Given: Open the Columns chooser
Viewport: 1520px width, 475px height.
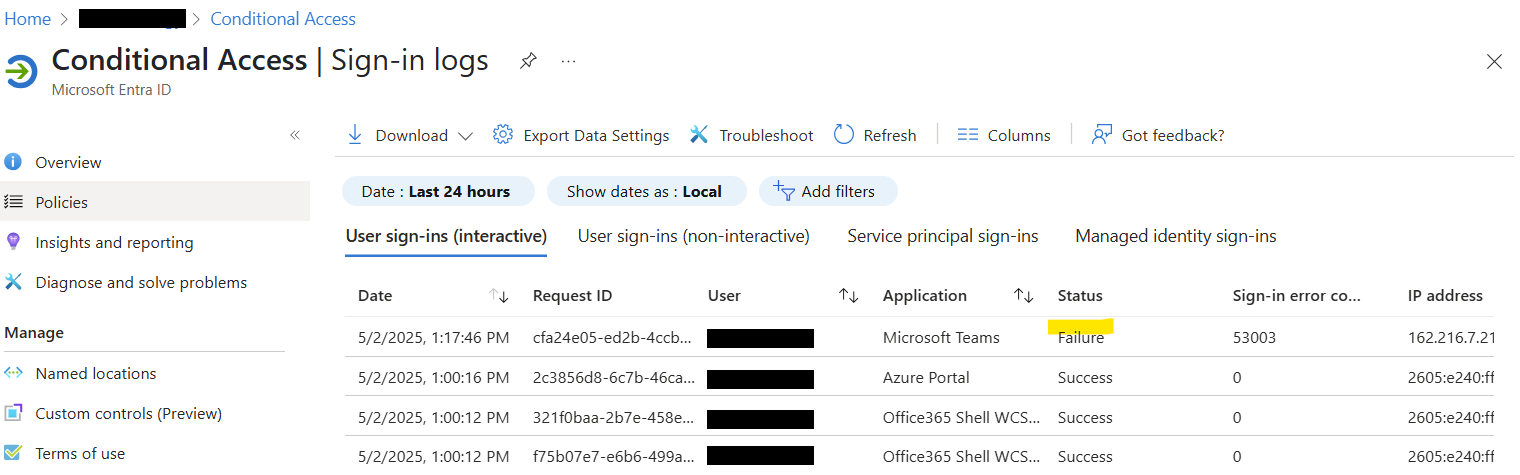Looking at the screenshot, I should tap(1004, 135).
